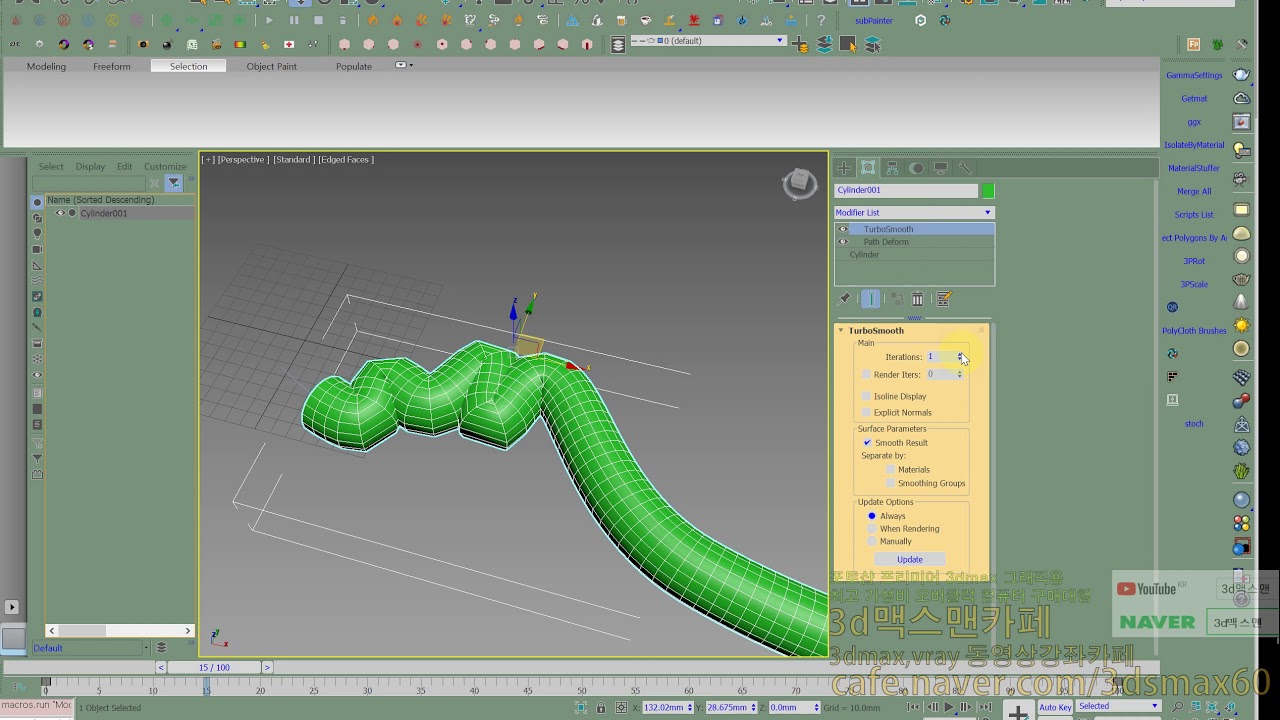The image size is (1280, 720).
Task: Switch to the Object Paint ribbon tab
Action: point(272,66)
